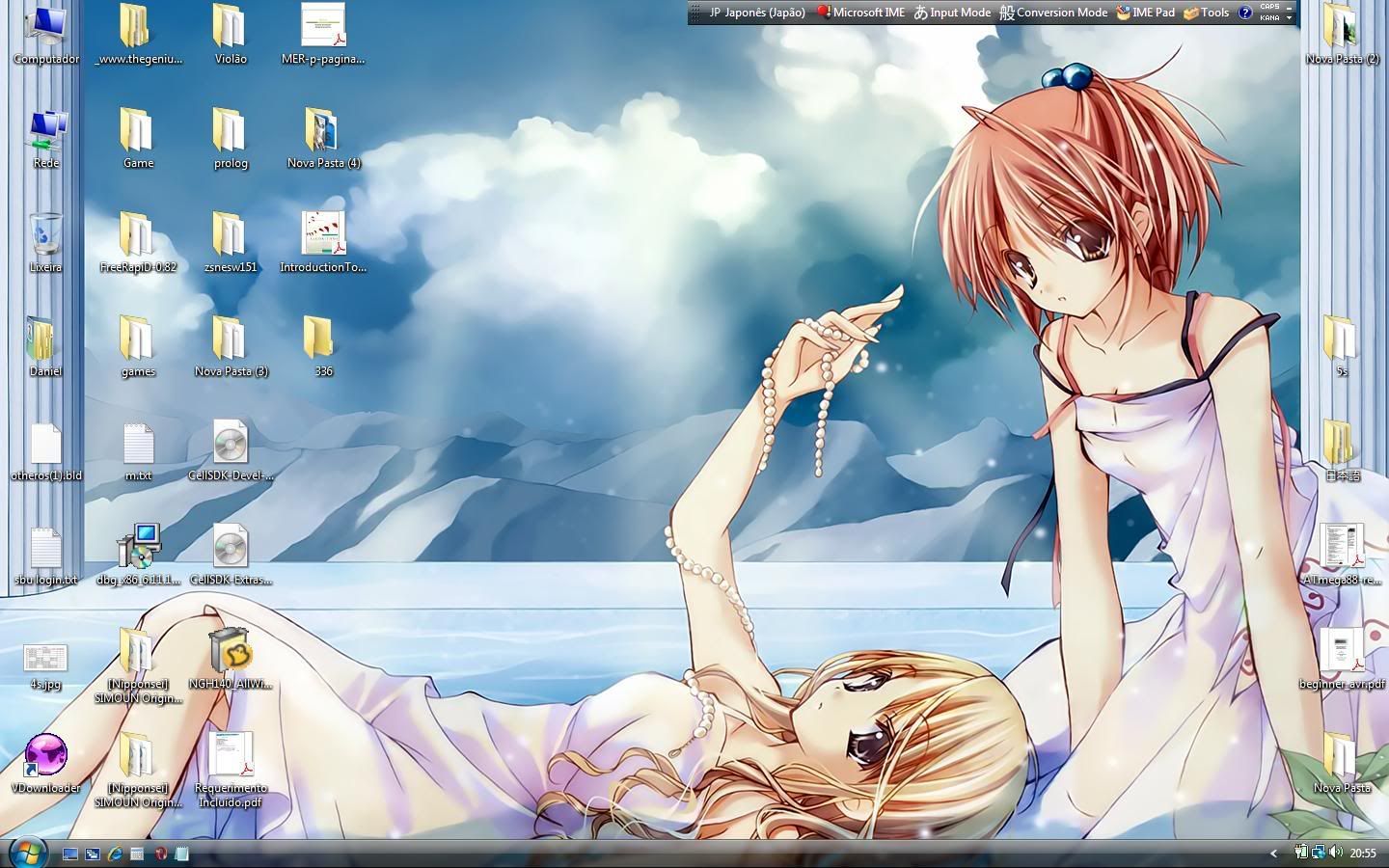Viewport: 1389px width, 868px height.
Task: Launch the notepad Quick Launch icon
Action: point(182,854)
